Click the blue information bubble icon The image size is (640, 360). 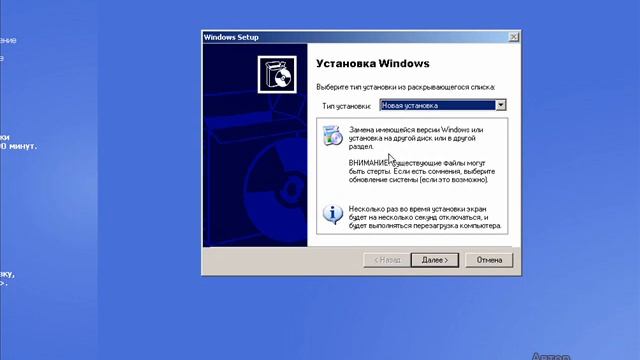333,214
